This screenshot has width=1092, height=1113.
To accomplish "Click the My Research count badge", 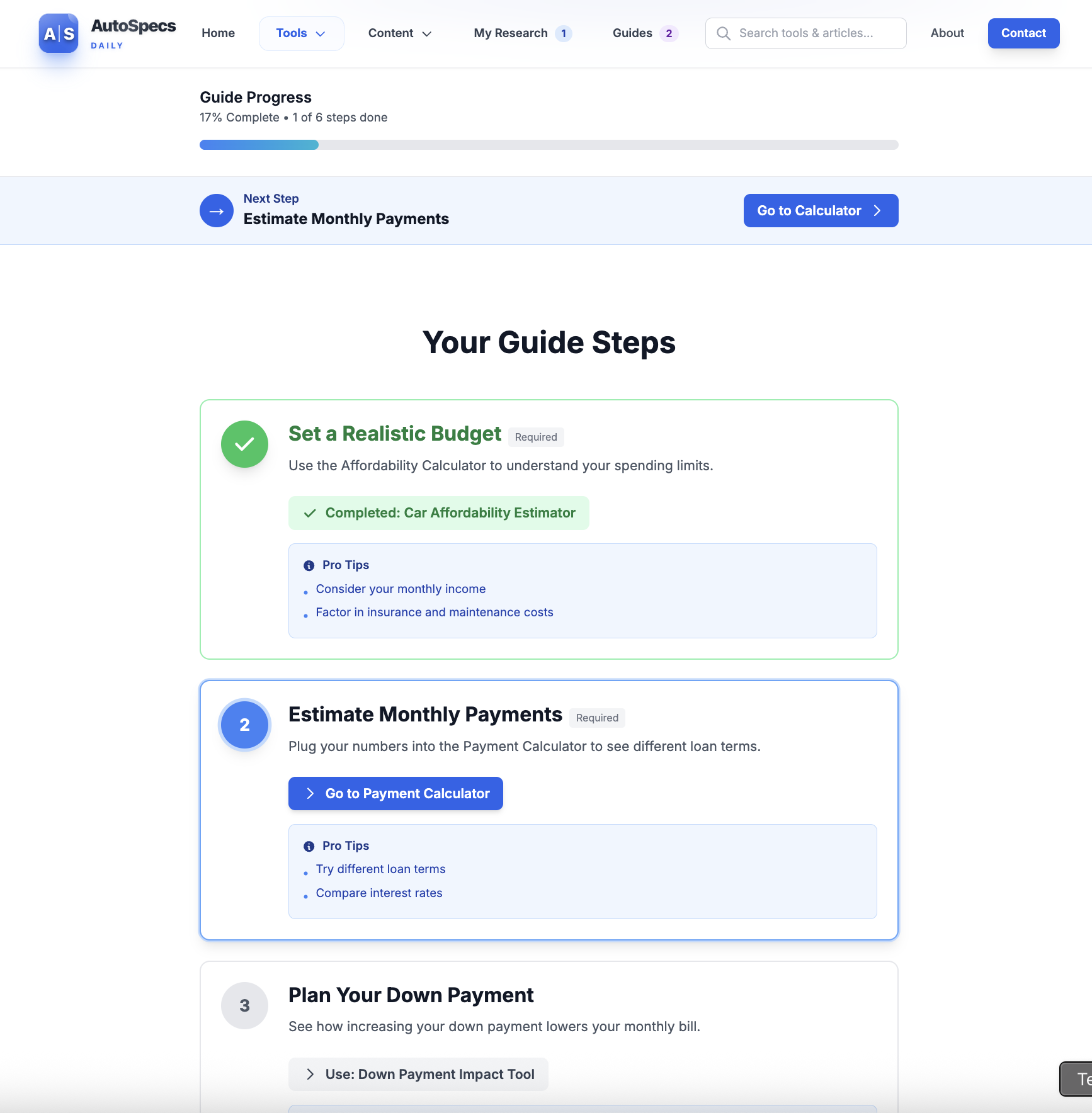I will coord(564,33).
